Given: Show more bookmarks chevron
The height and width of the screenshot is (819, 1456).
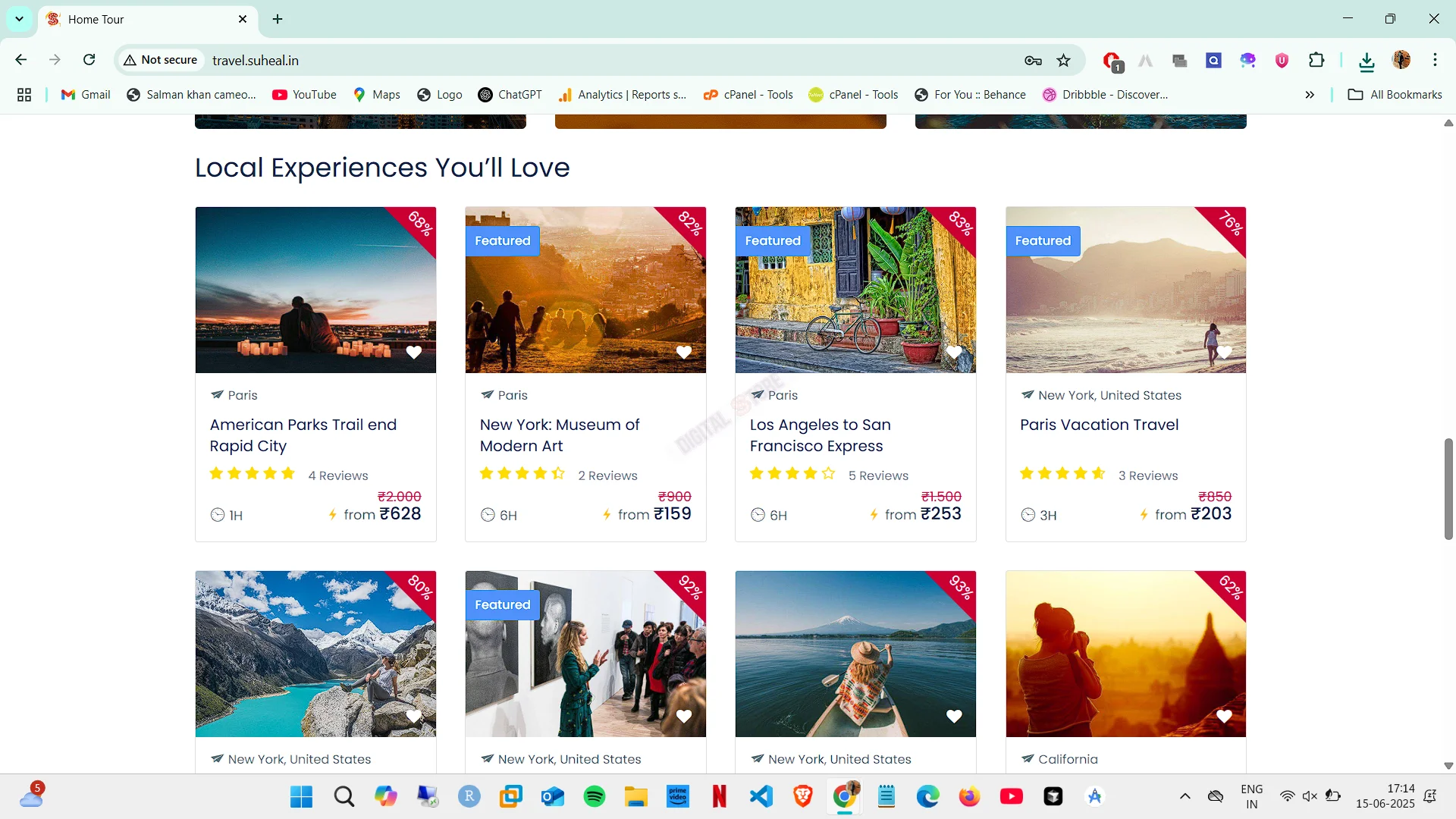Looking at the screenshot, I should (1310, 95).
